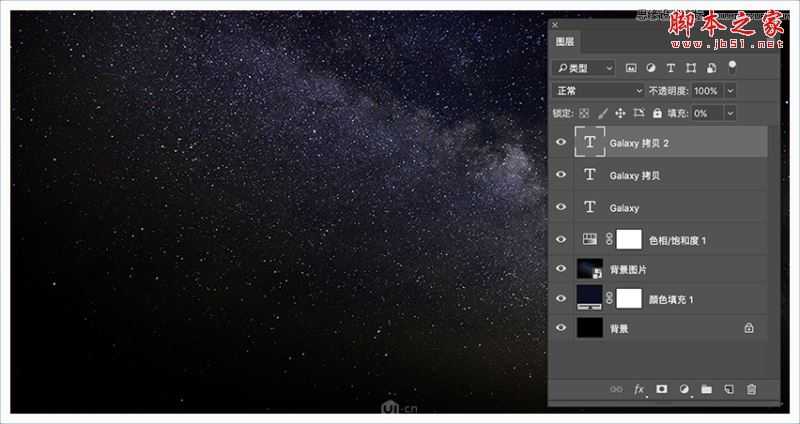800x424 pixels.
Task: Switch to the 图层 panel tab
Action: (565, 42)
